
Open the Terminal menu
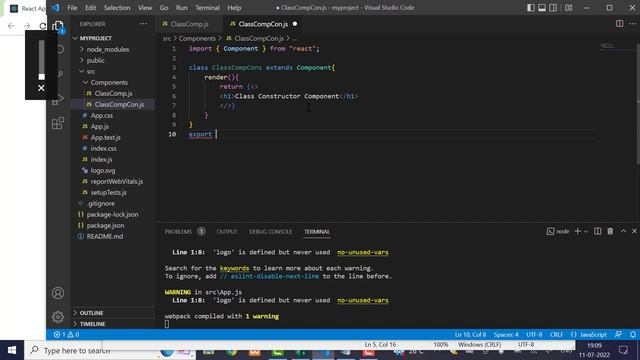click(x=207, y=8)
